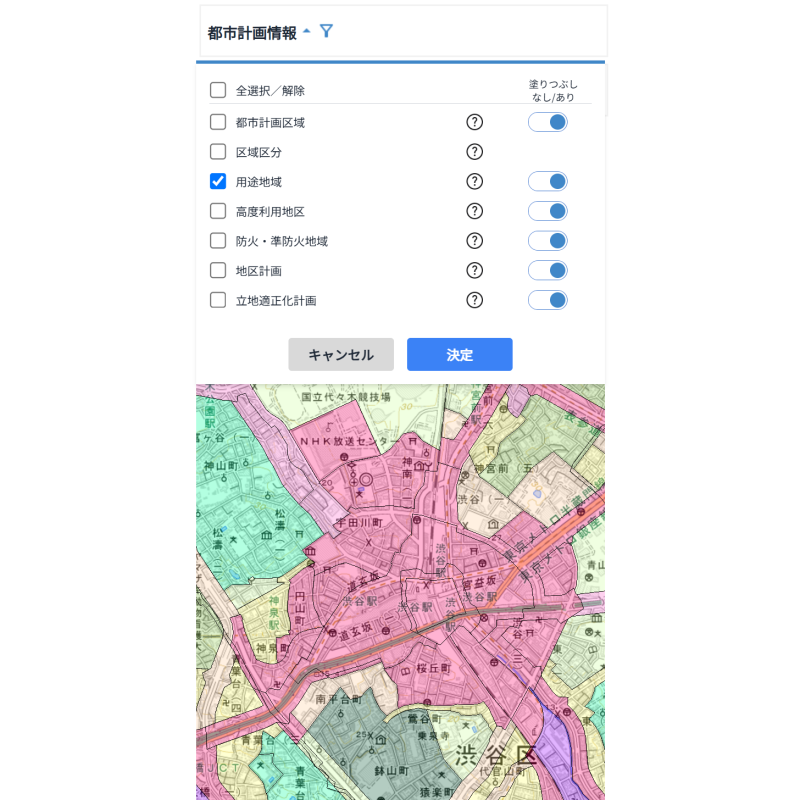Check the 全選択/解除 checkbox
This screenshot has width=800, height=800.
pyautogui.click(x=218, y=90)
